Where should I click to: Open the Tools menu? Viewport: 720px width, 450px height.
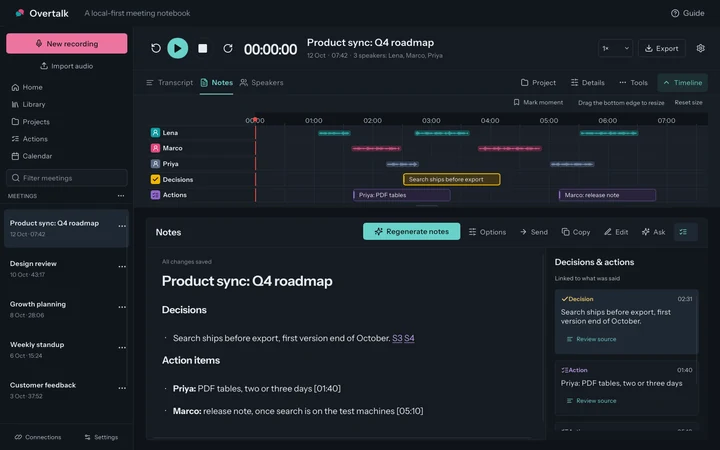[633, 83]
